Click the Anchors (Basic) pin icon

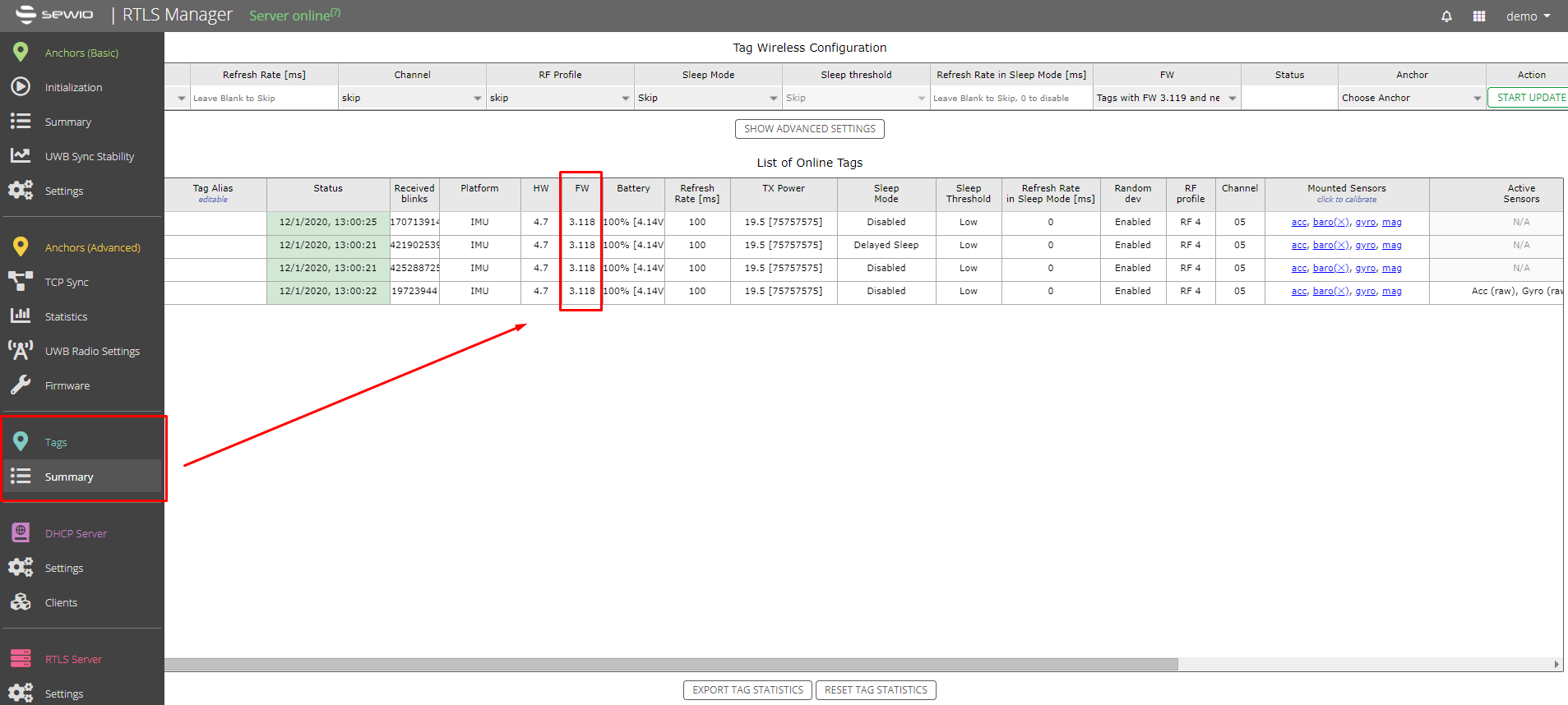tap(21, 52)
